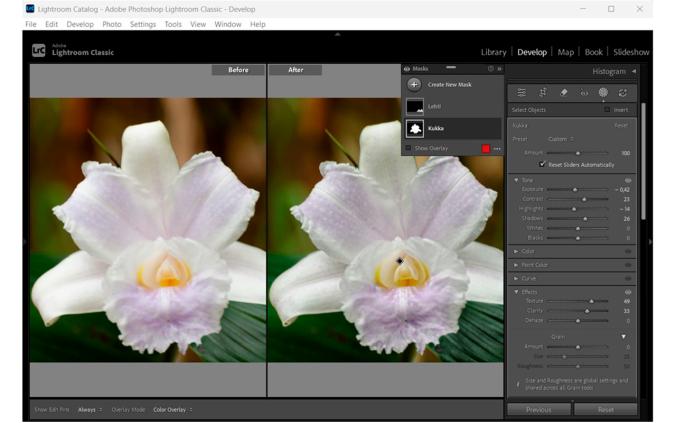This screenshot has width=676, height=423.
Task: Open the Preset Custom dropdown
Action: 560,139
